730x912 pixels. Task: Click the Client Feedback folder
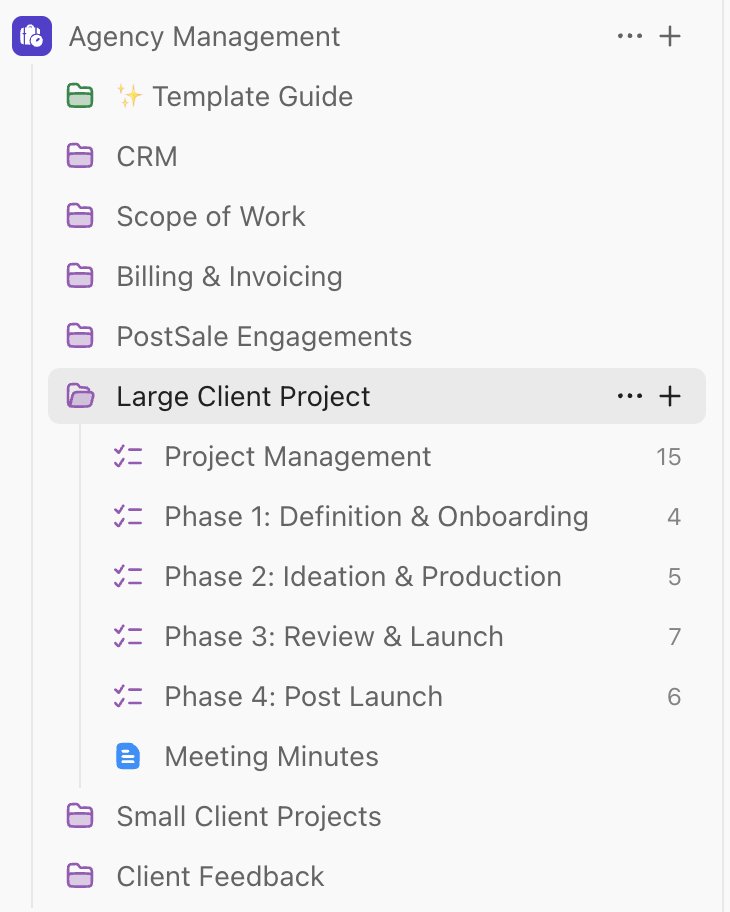pyautogui.click(x=220, y=876)
